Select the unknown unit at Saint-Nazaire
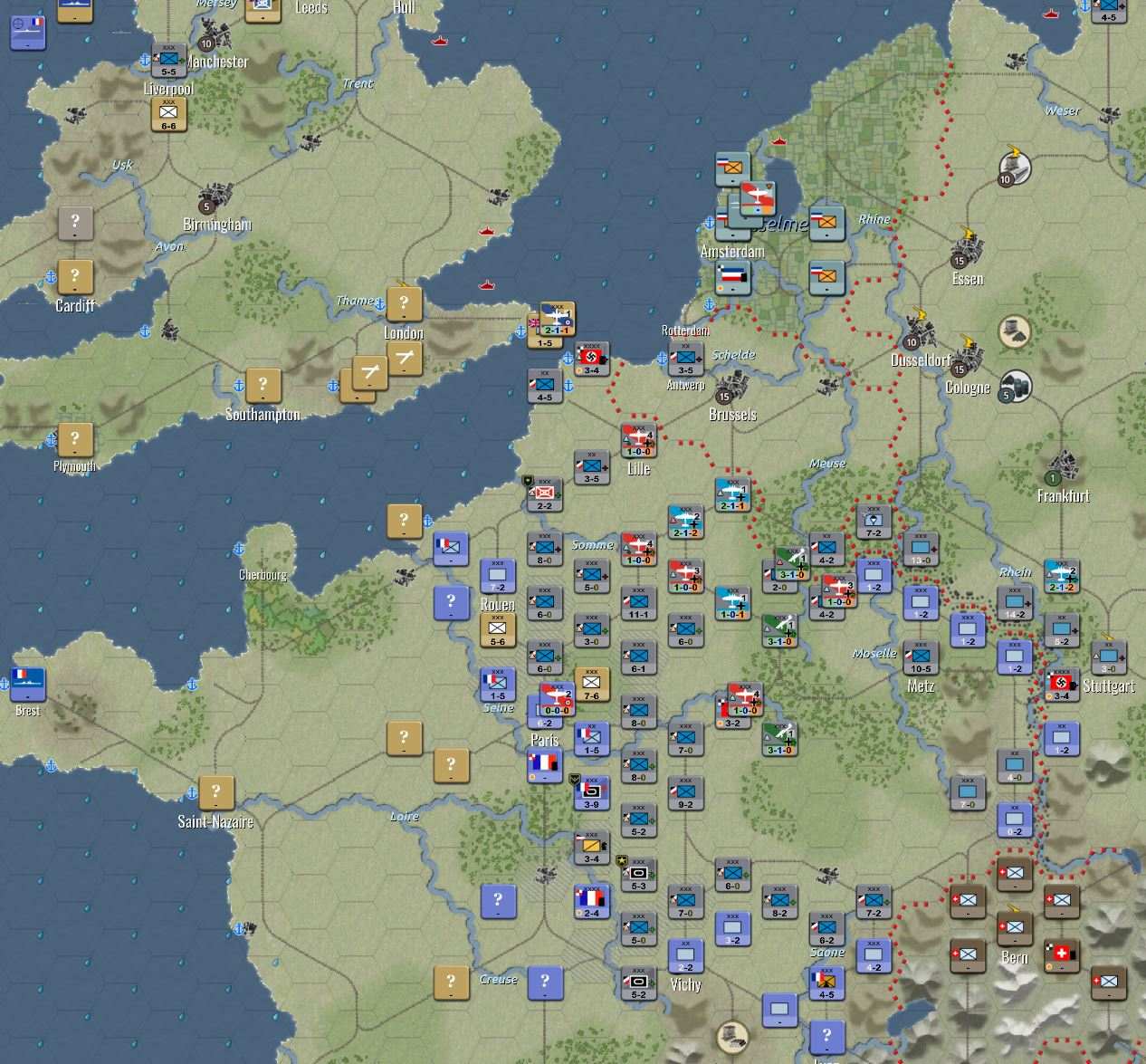1146x1064 pixels. click(x=215, y=792)
